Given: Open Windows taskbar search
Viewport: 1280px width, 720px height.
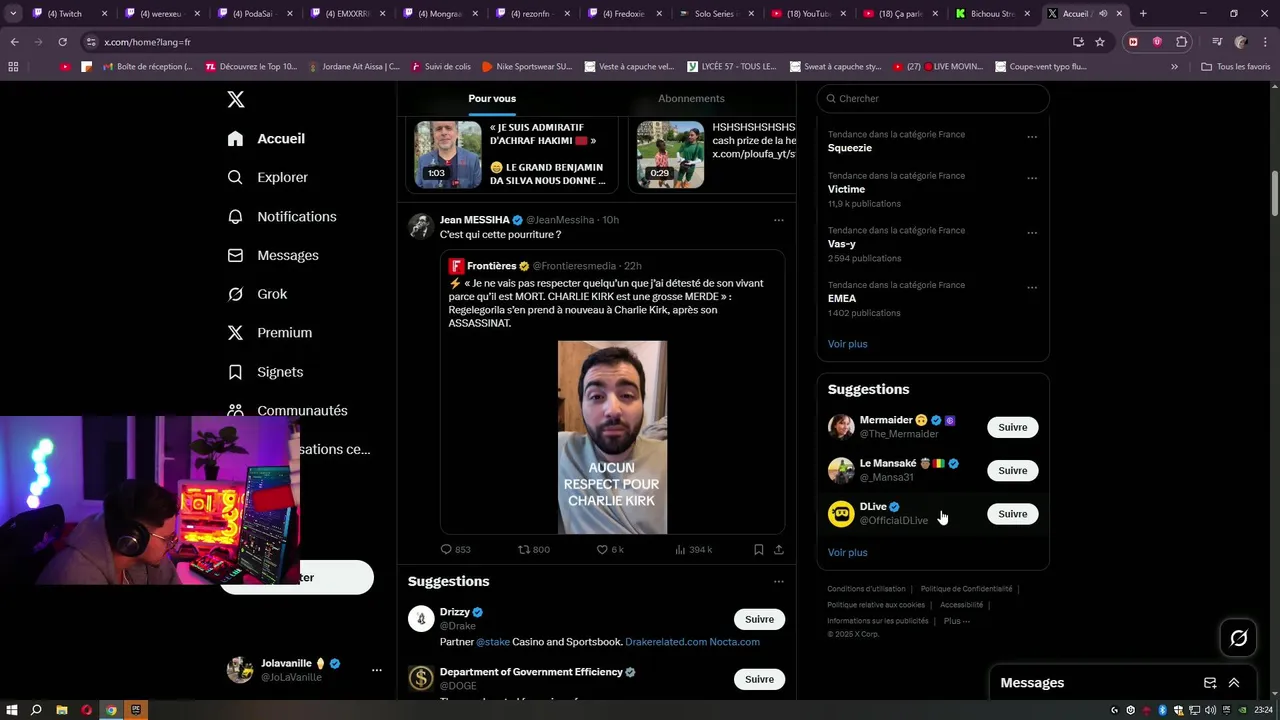Looking at the screenshot, I should [37, 710].
